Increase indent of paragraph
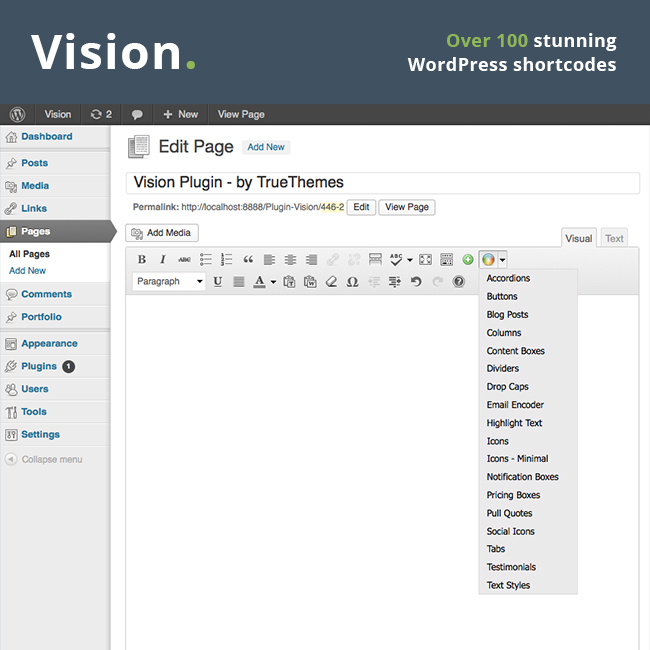Image resolution: width=650 pixels, height=650 pixels. pyautogui.click(x=395, y=281)
